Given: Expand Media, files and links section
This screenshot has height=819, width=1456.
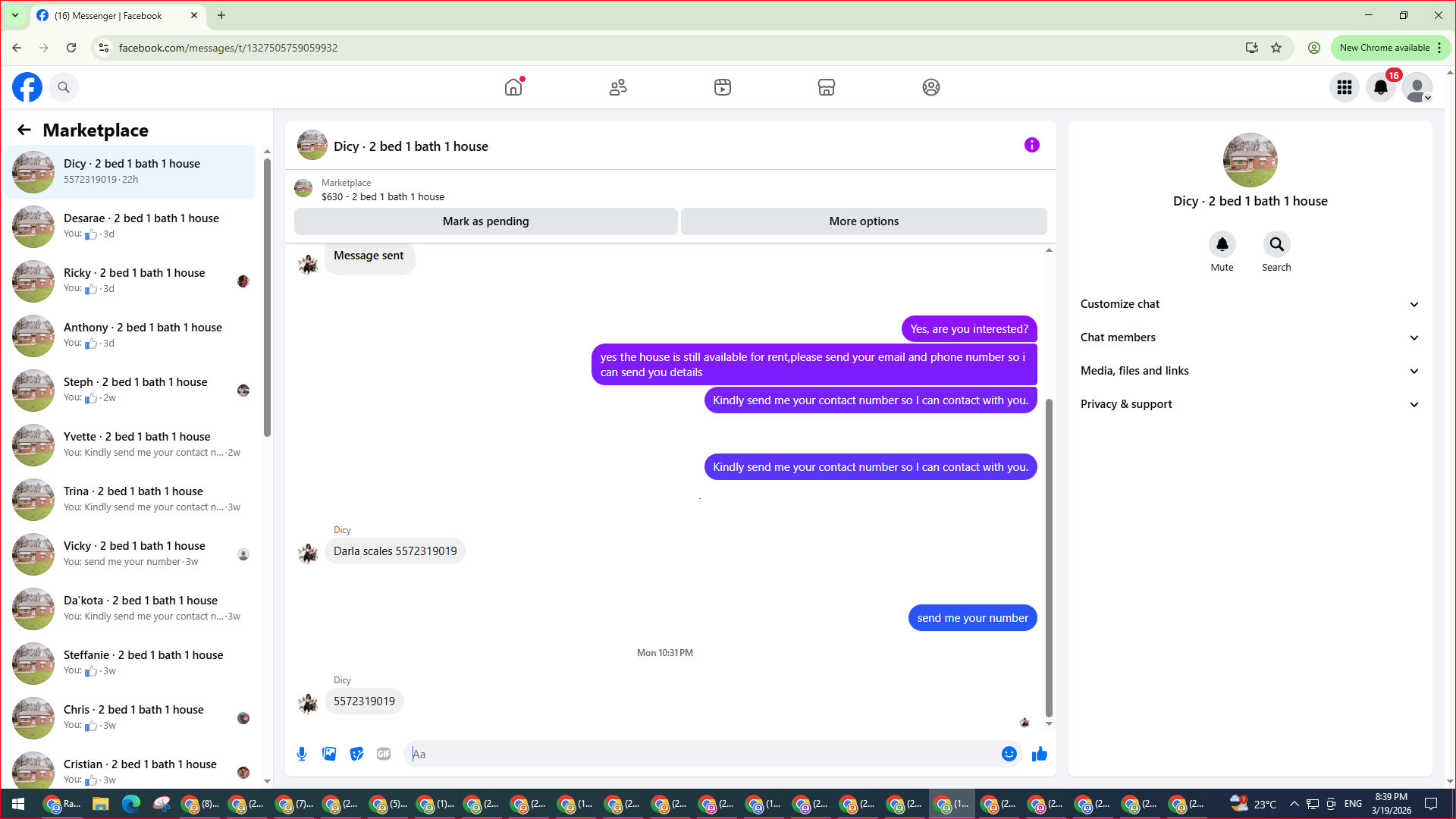Looking at the screenshot, I should click(x=1249, y=371).
